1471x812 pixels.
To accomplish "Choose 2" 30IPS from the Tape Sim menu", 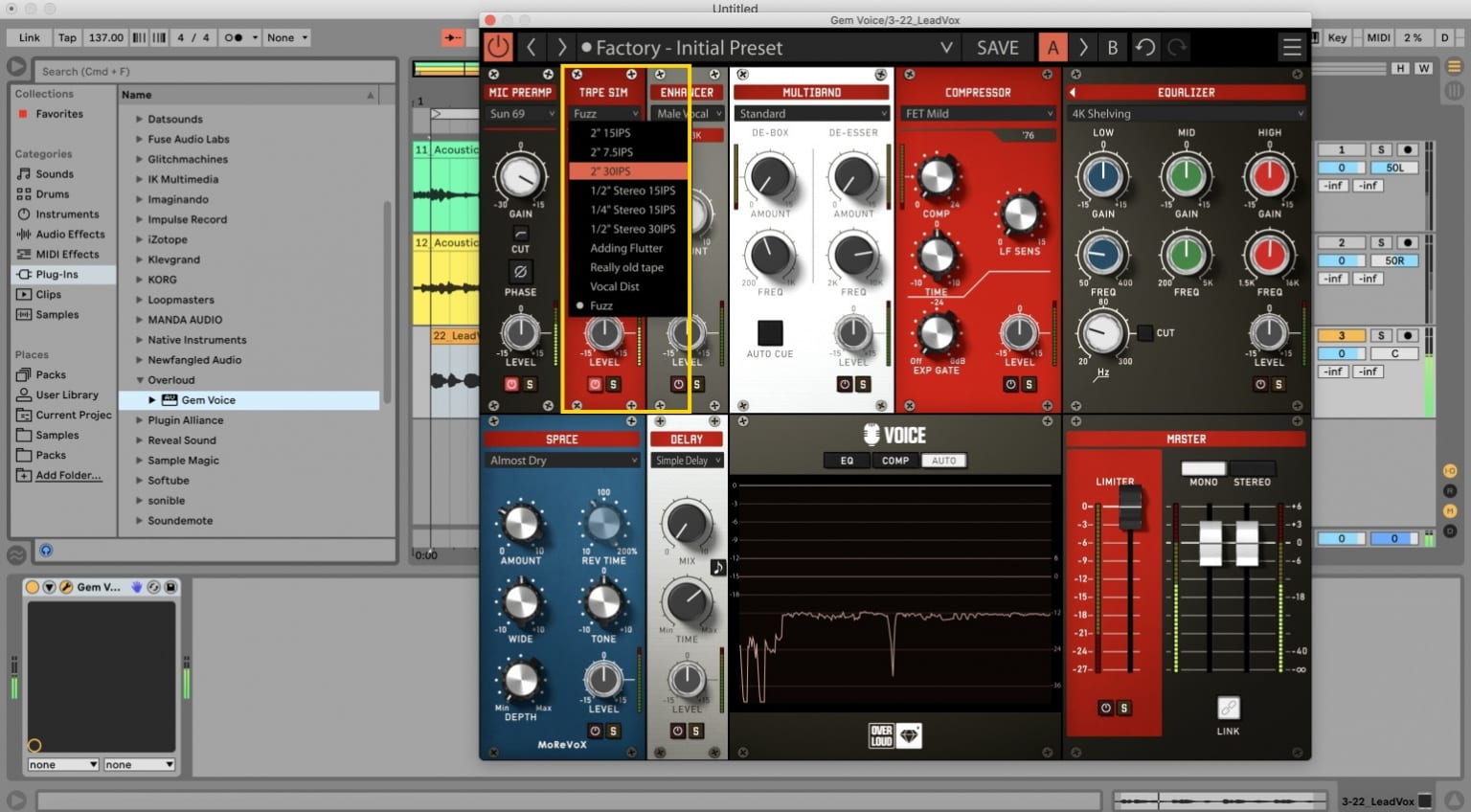I will (x=627, y=170).
